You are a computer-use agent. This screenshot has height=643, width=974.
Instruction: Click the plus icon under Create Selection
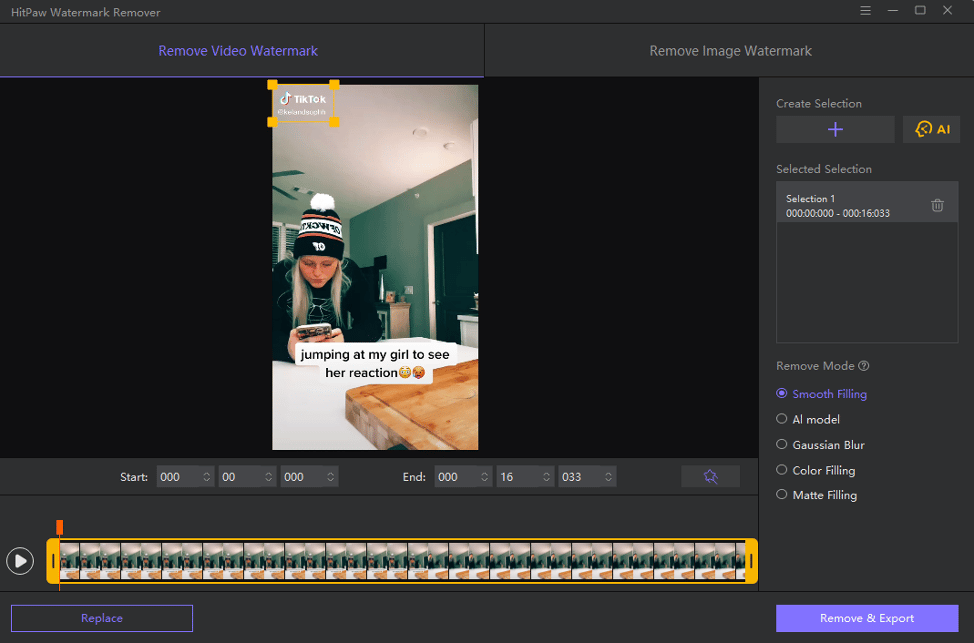point(835,129)
